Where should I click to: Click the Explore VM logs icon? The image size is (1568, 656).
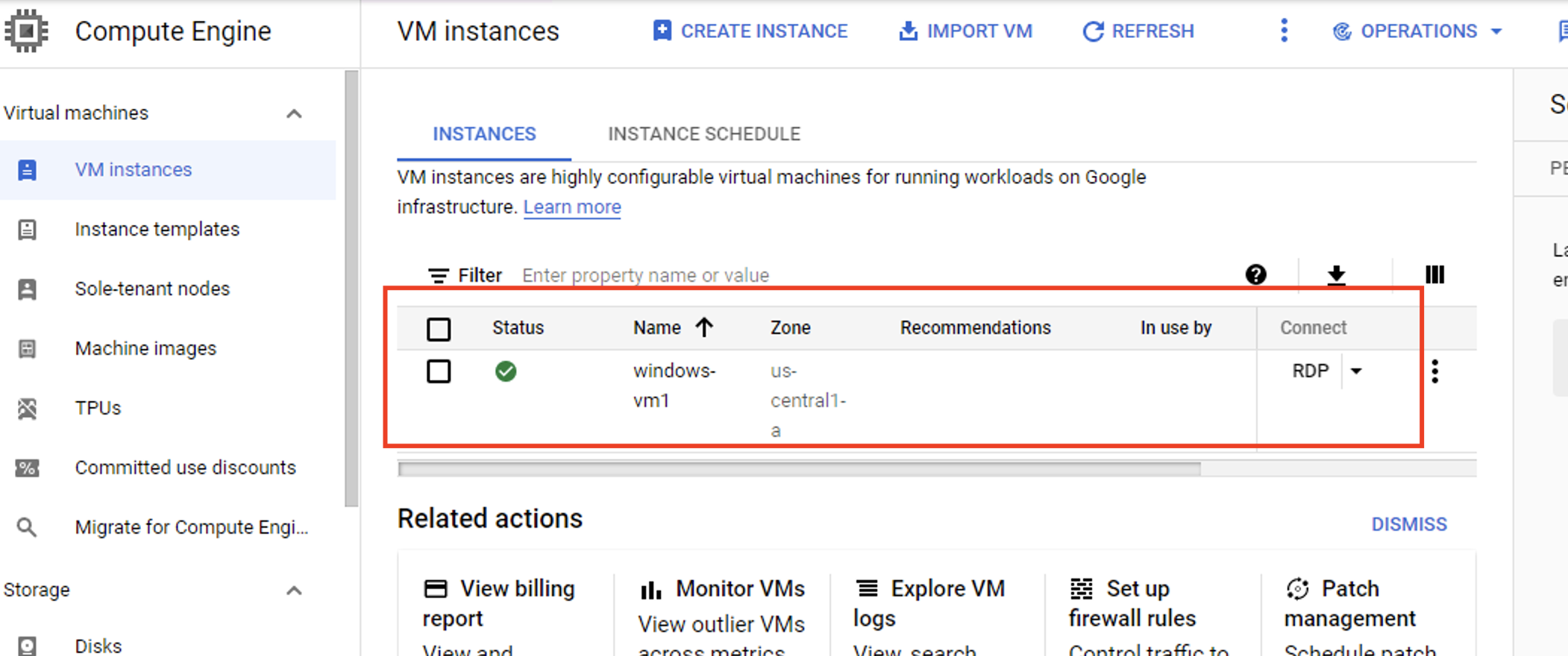point(867,589)
